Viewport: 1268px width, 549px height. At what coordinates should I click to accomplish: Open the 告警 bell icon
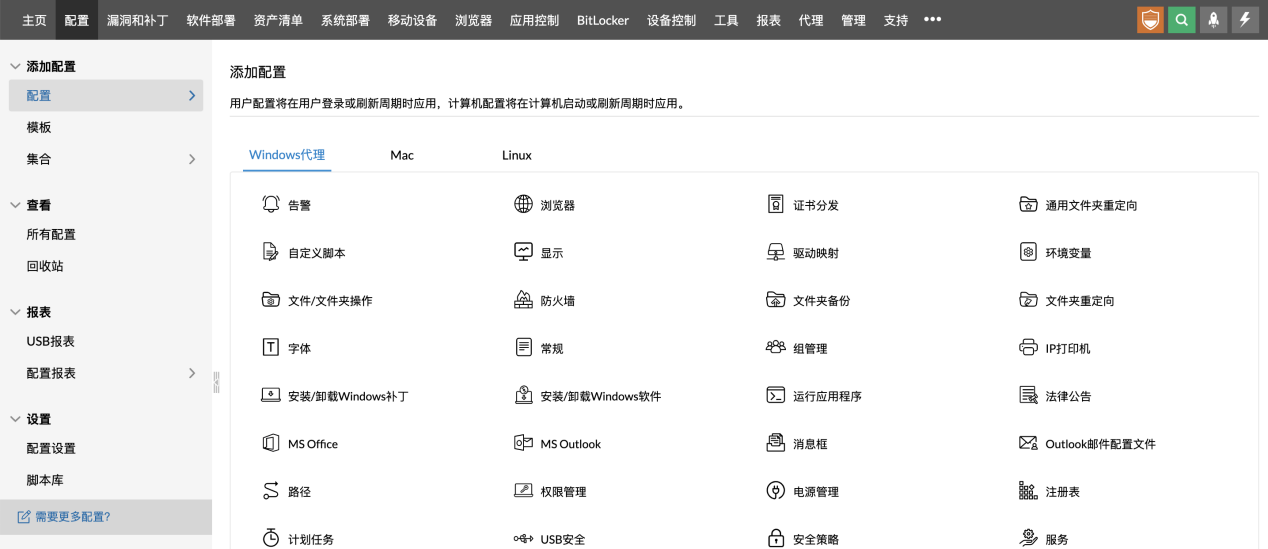coord(271,205)
